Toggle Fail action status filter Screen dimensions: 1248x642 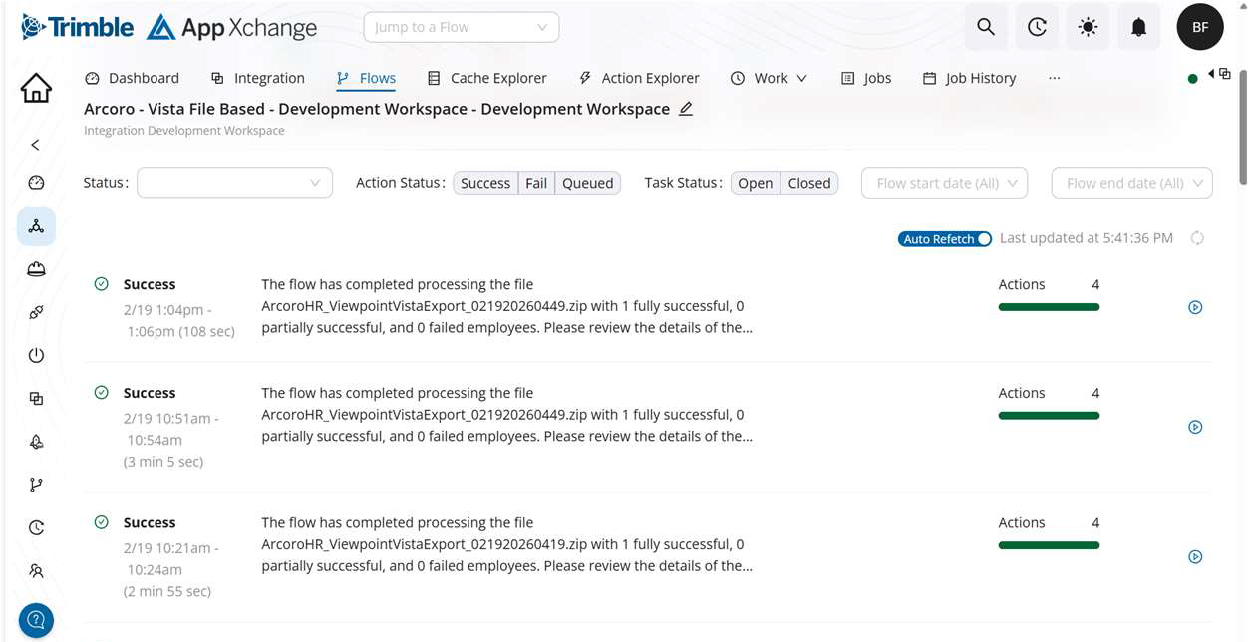pos(536,183)
